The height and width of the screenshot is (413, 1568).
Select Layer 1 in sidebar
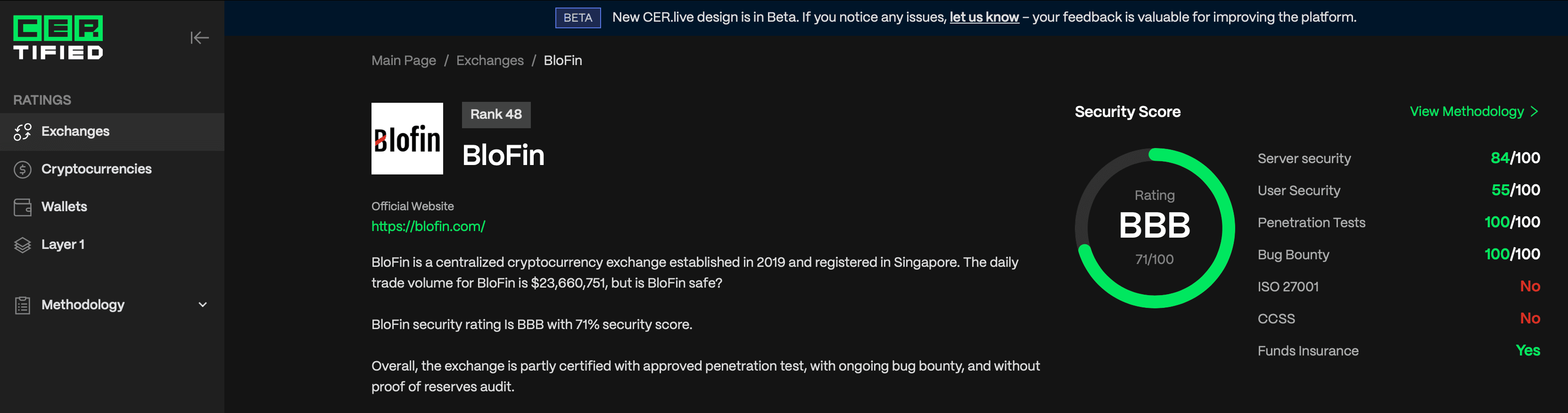(x=63, y=245)
